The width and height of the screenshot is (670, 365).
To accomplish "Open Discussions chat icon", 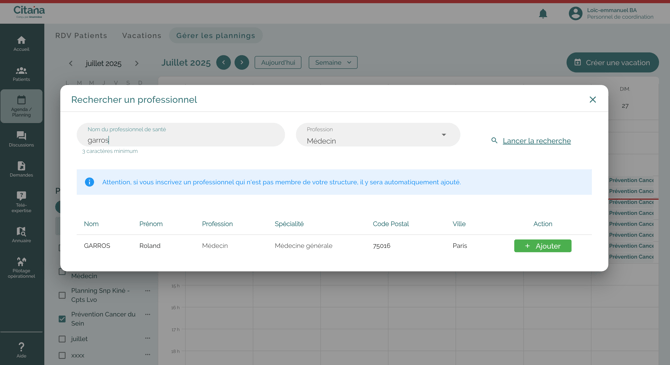I will click(21, 139).
